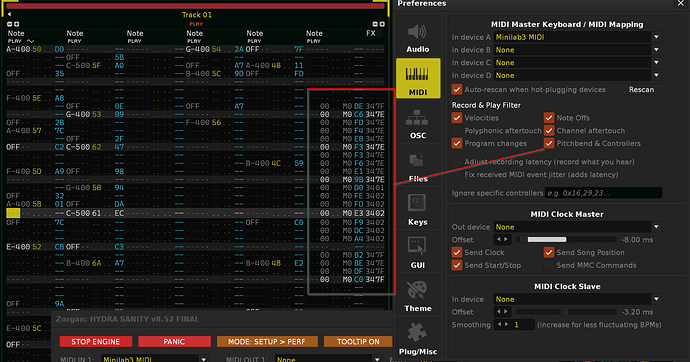
Task: Click Smoothing value stepper arrows
Action: tap(502, 325)
